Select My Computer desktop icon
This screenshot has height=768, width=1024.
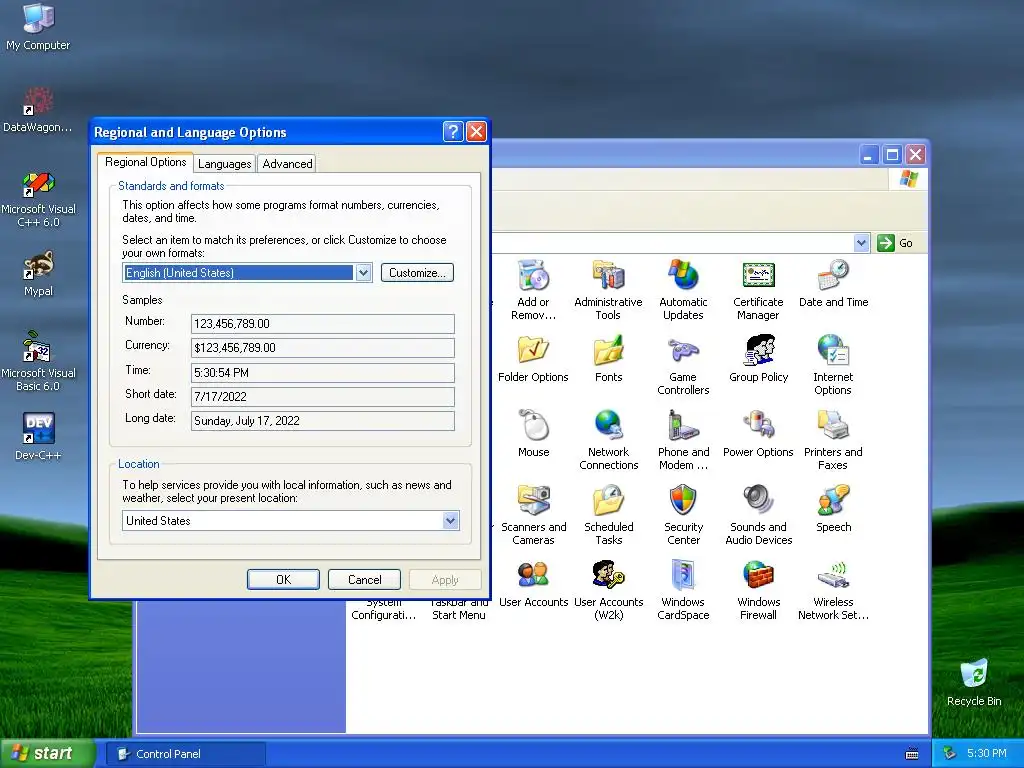[x=38, y=27]
